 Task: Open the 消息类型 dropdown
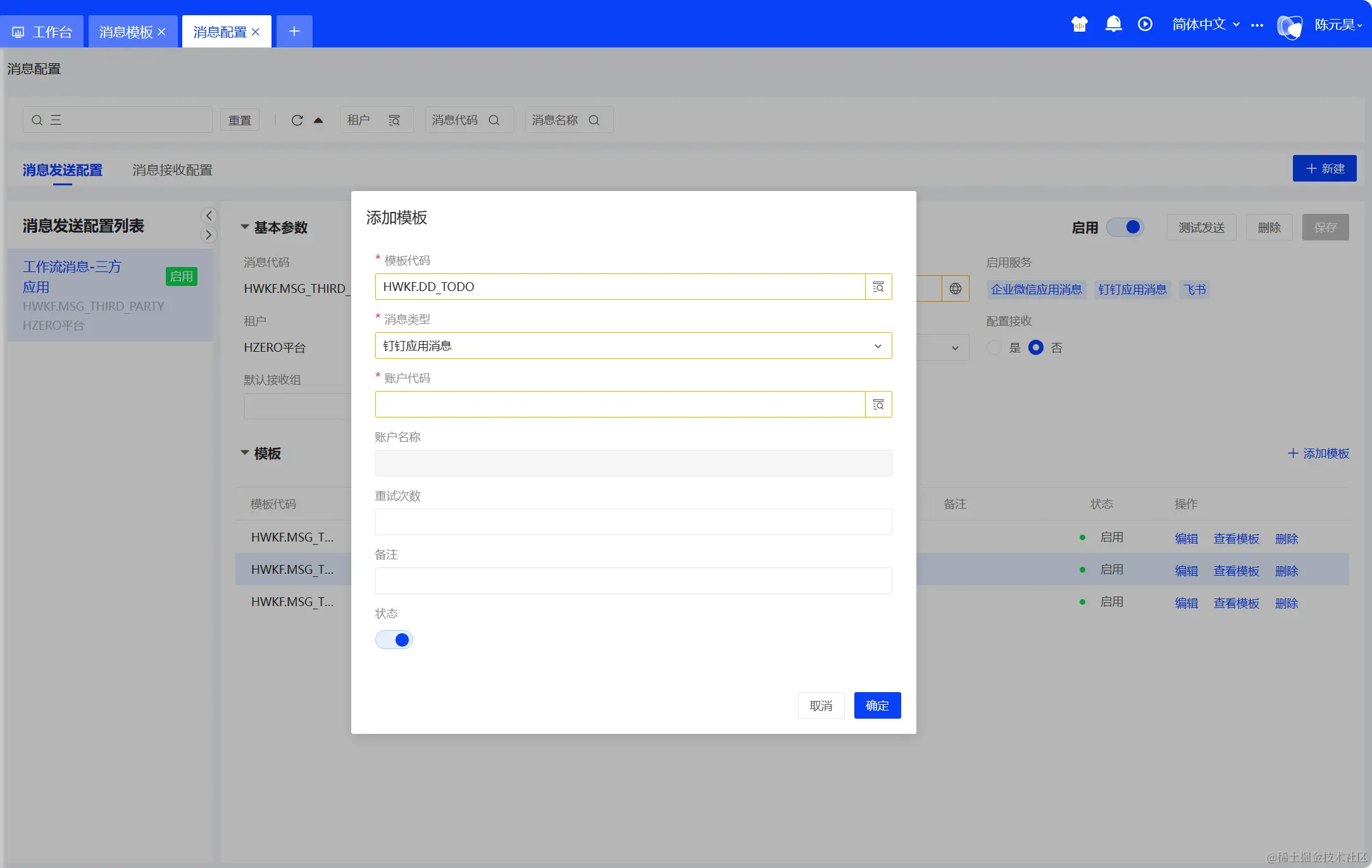pyautogui.click(x=633, y=346)
